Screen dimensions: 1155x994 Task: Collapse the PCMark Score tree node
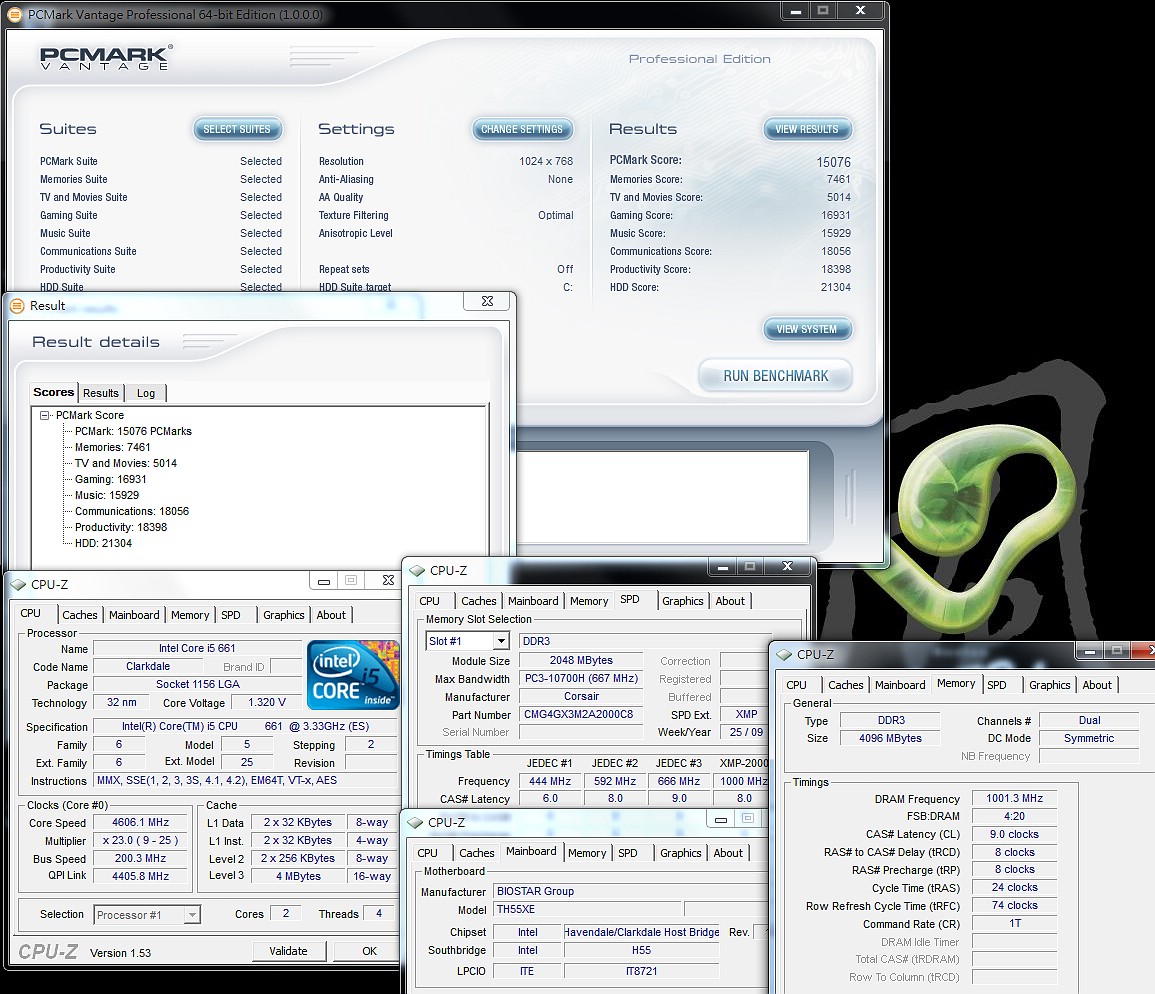[45, 415]
